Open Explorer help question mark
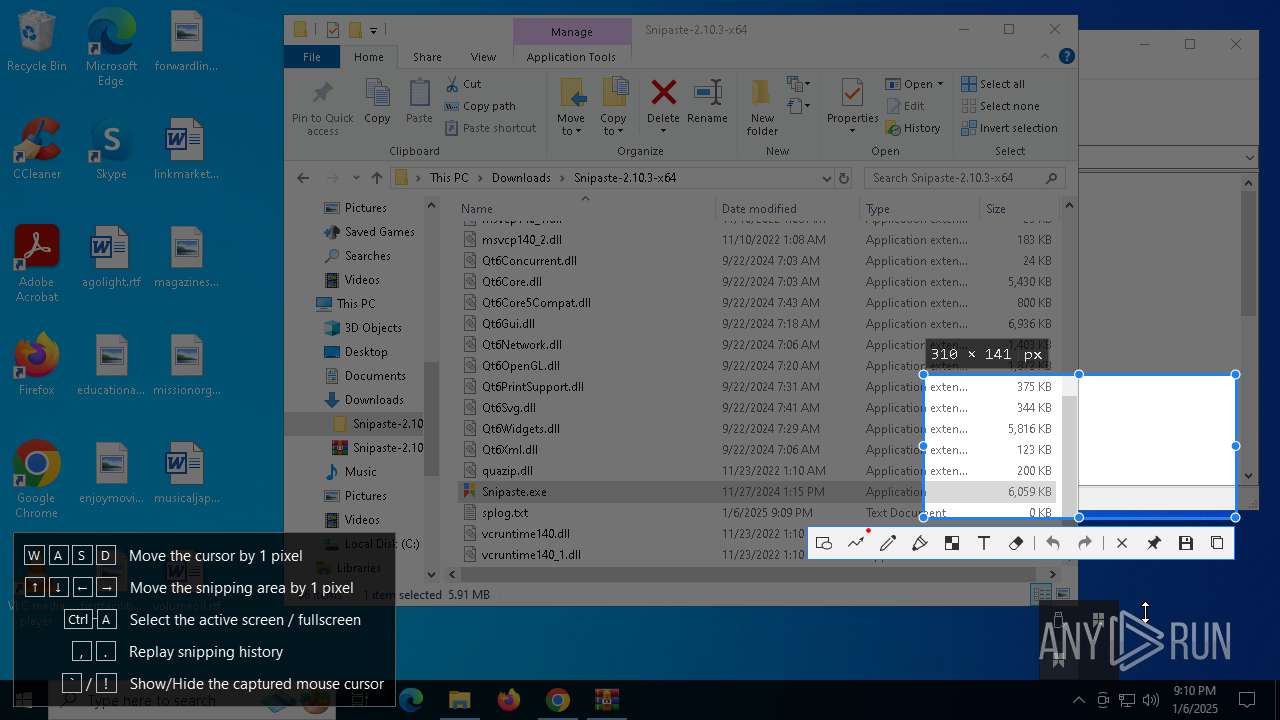 (x=1068, y=57)
